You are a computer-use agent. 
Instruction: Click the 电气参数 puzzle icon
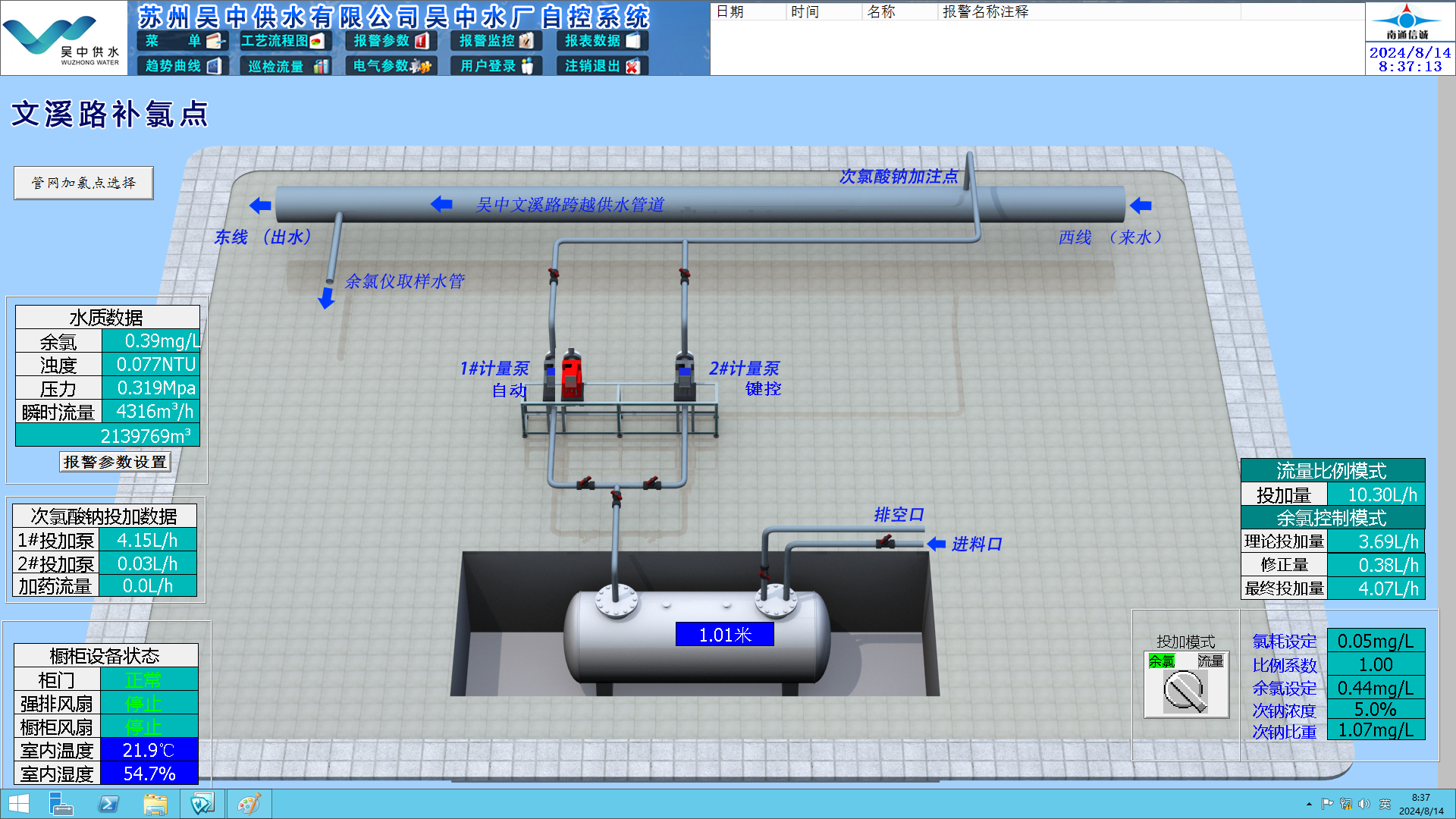tap(421, 66)
